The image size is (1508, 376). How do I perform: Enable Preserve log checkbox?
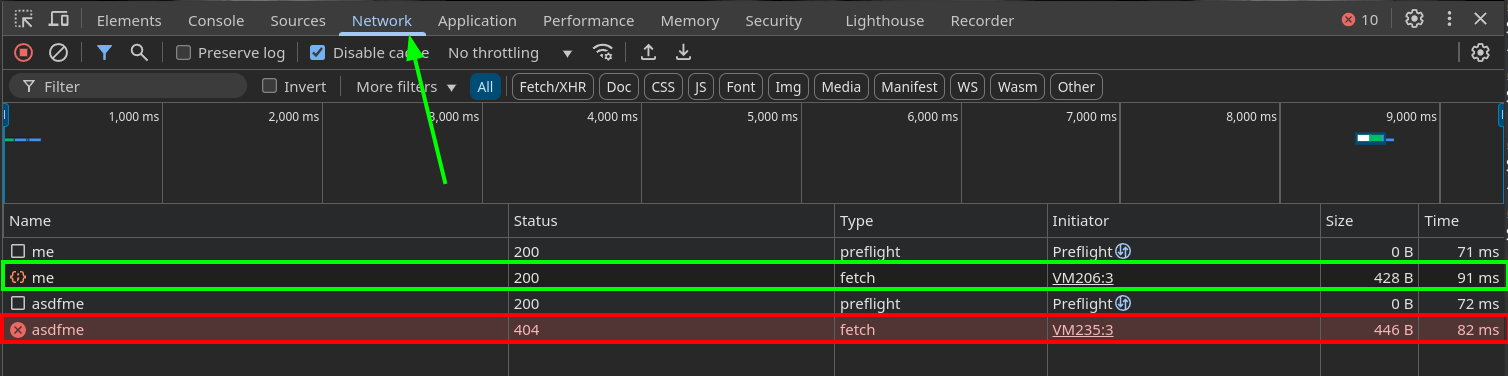click(183, 53)
